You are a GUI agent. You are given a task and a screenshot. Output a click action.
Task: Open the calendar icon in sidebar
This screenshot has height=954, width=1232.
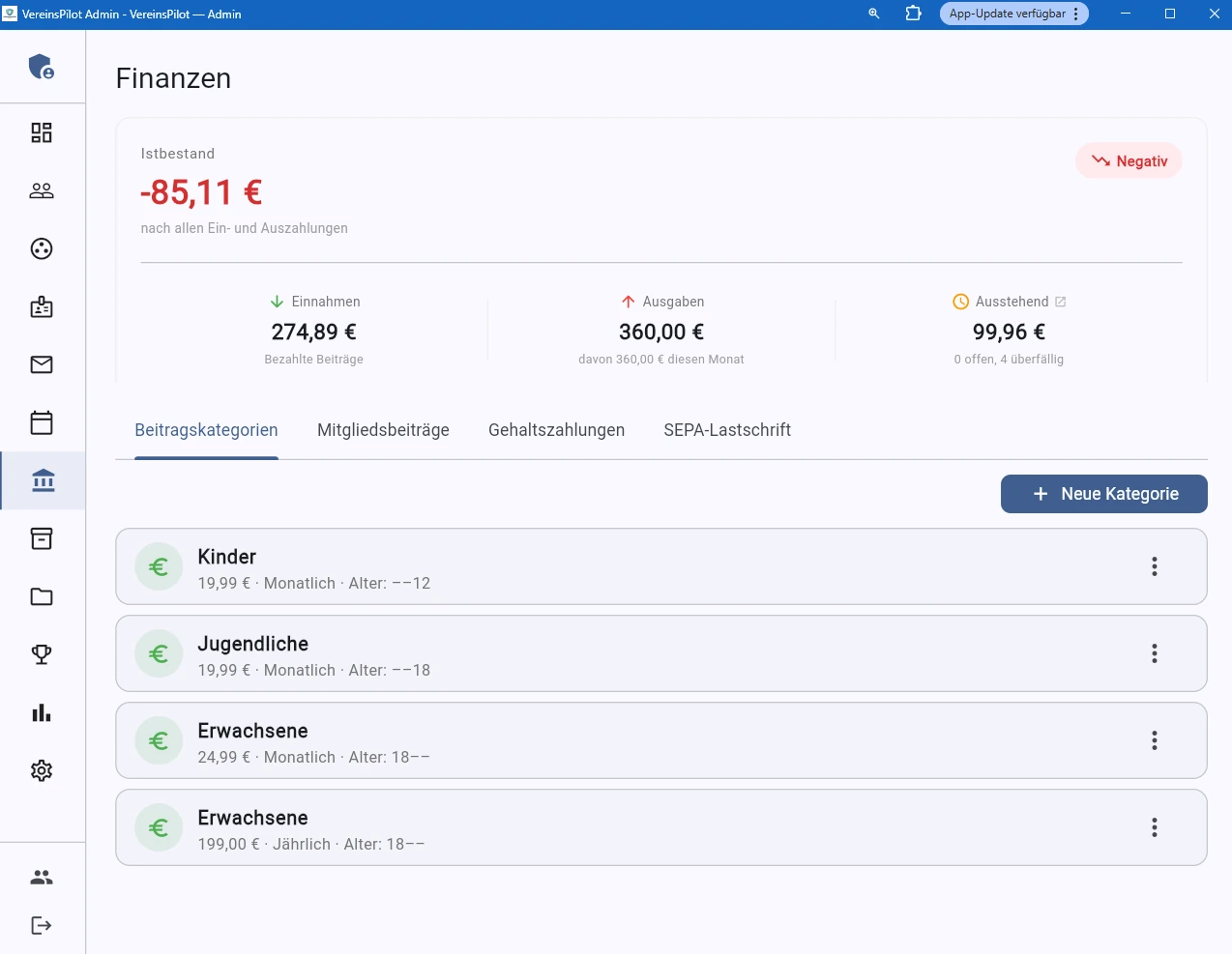click(42, 422)
